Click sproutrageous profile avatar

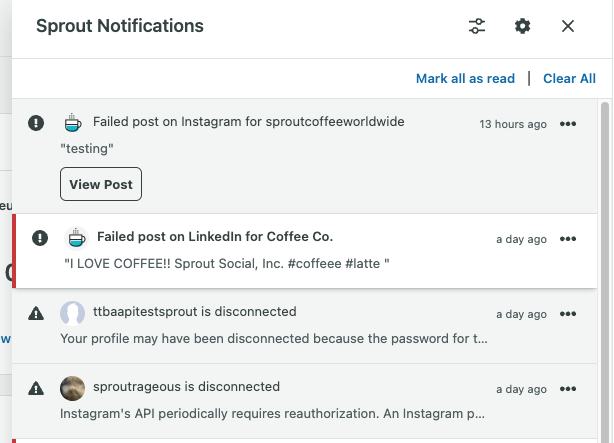72,389
